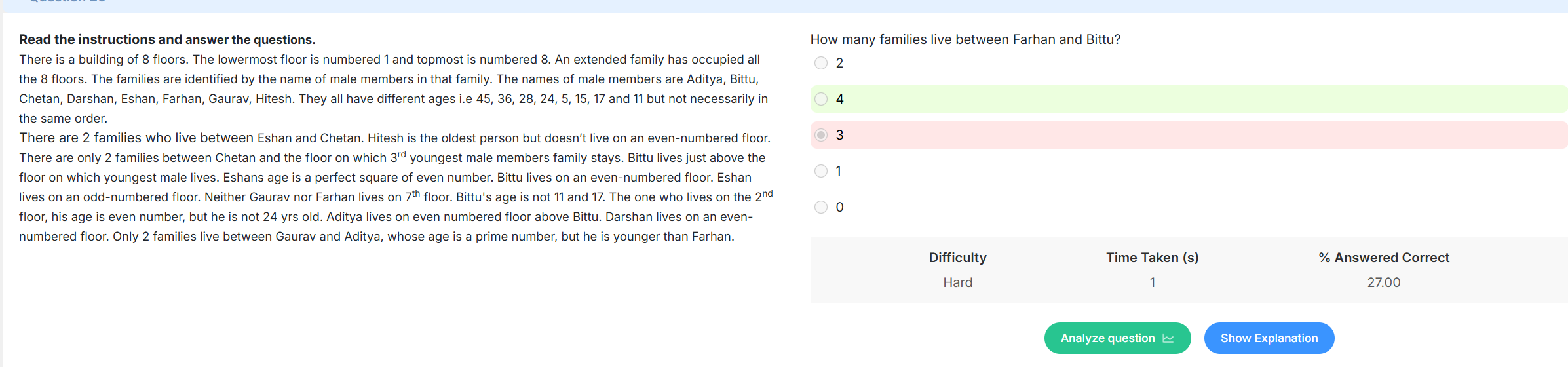Pick the radio button for answer 0
Viewport: 1568px width, 367px height.
tap(821, 207)
